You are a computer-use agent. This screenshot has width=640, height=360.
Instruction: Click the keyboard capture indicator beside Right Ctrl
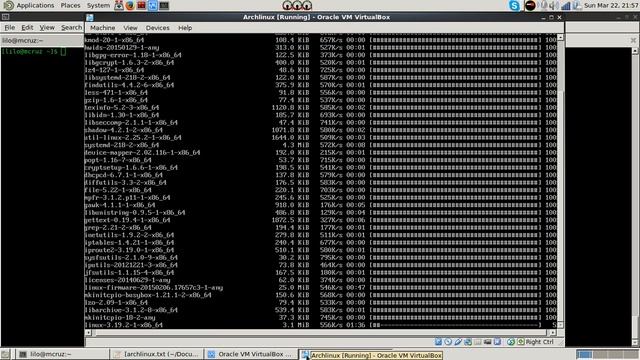click(521, 342)
